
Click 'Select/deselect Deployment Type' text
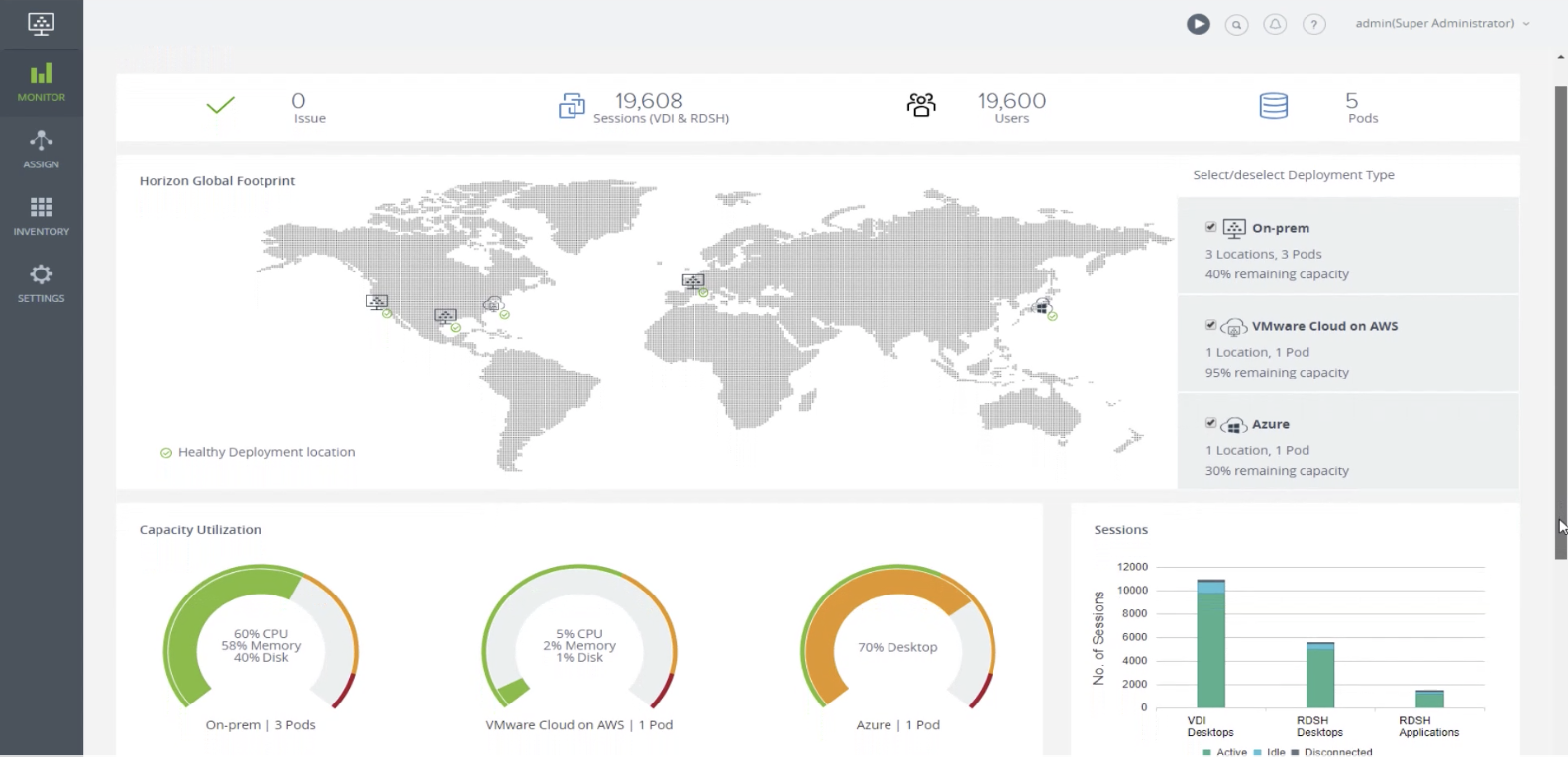tap(1294, 175)
